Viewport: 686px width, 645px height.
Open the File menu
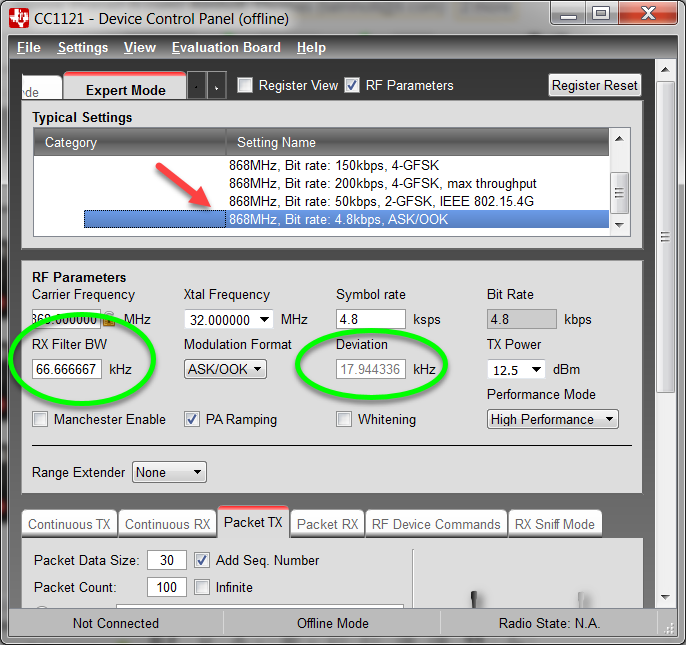(x=29, y=47)
